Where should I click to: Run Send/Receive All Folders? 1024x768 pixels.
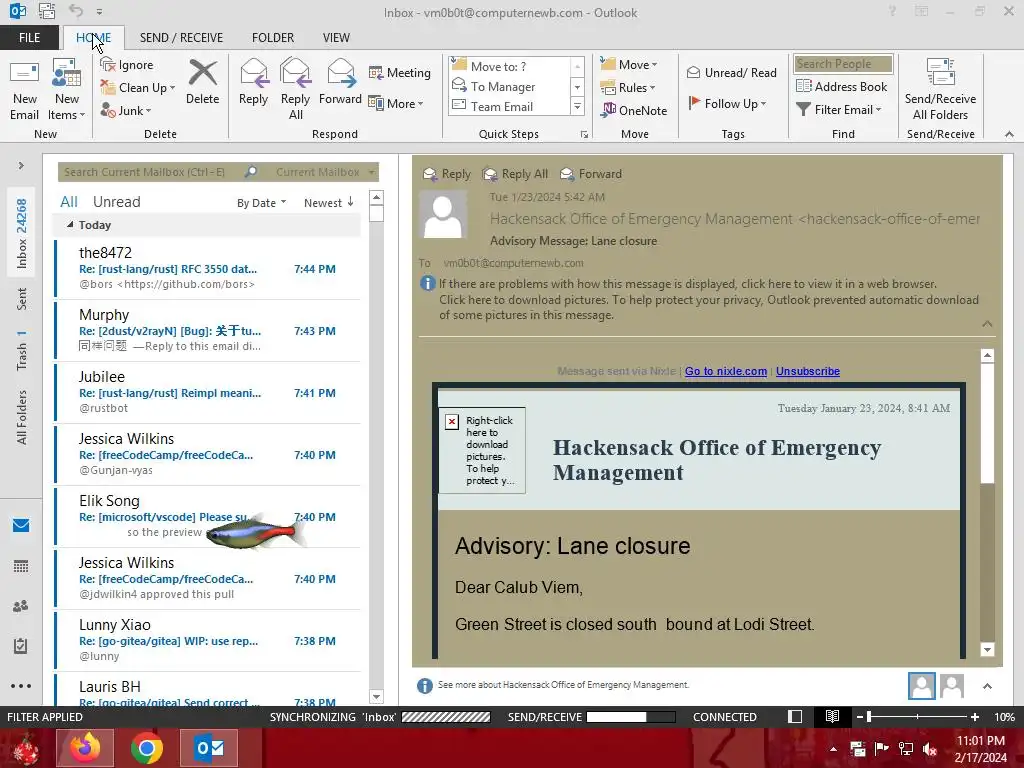(940, 90)
